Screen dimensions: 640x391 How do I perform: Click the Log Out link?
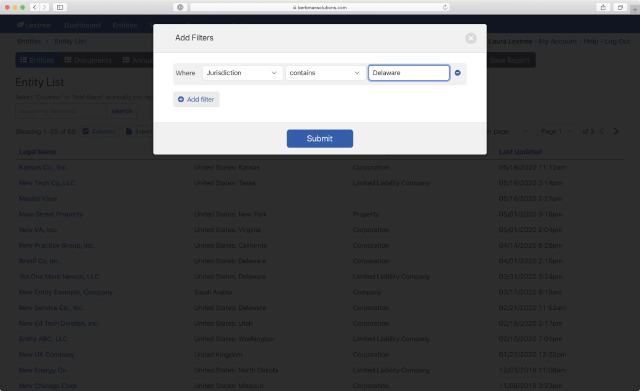(617, 41)
